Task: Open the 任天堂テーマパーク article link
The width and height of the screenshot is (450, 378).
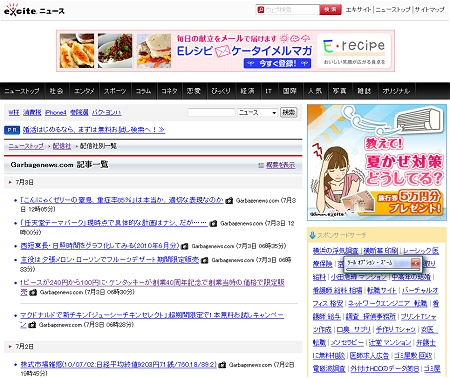Action: pyautogui.click(x=114, y=223)
